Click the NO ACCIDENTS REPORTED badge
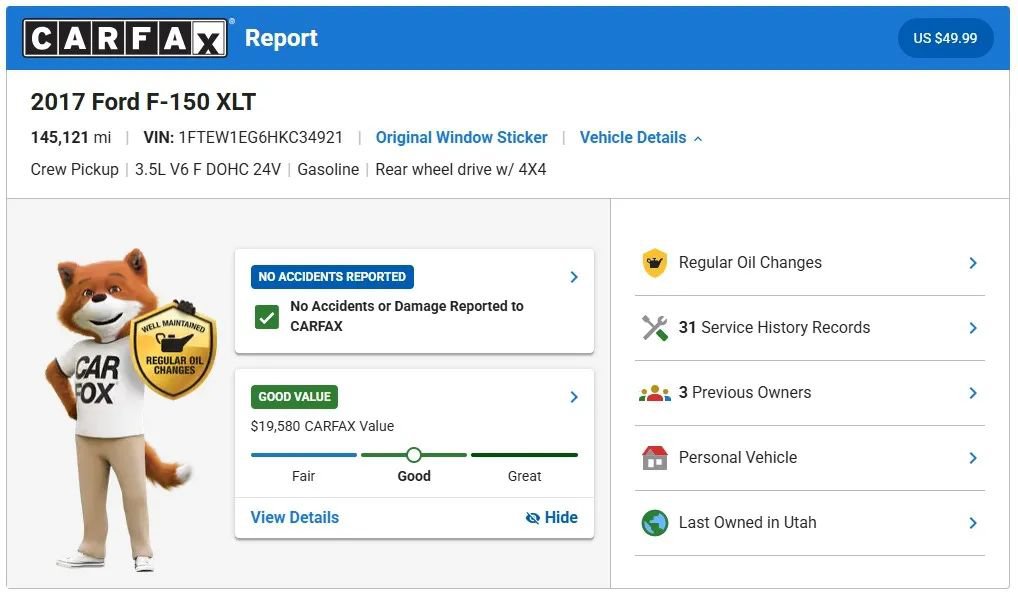 tap(332, 277)
